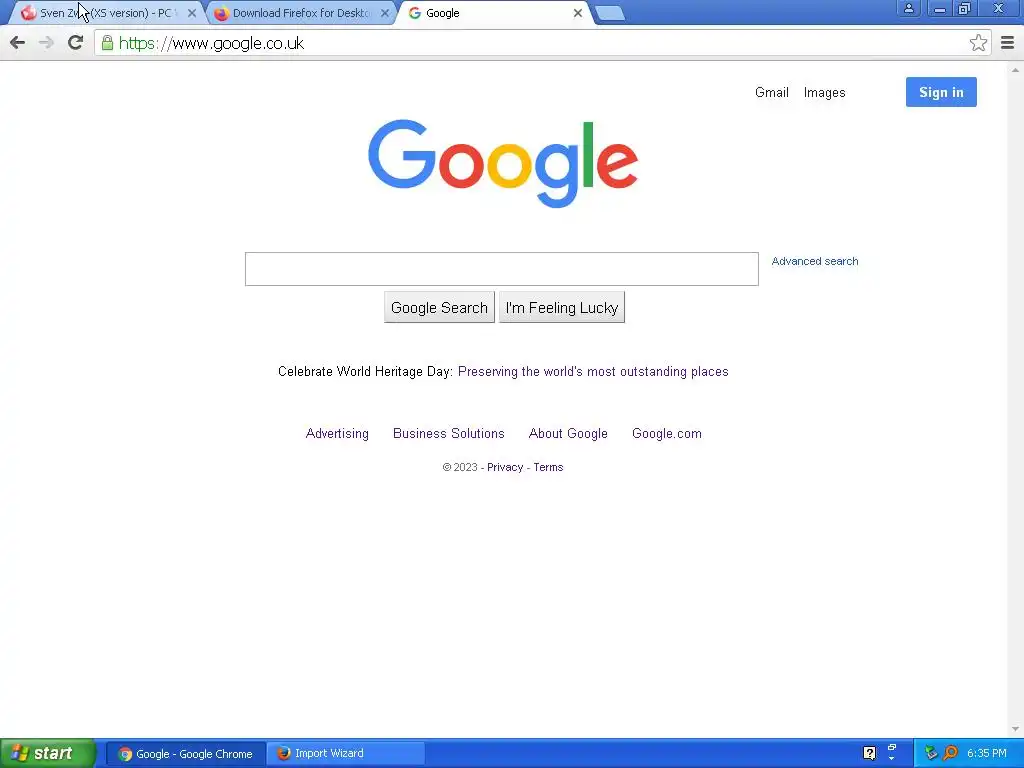Image resolution: width=1024 pixels, height=768 pixels.
Task: Open Preserving the world's most outstanding places link
Action: click(x=593, y=372)
